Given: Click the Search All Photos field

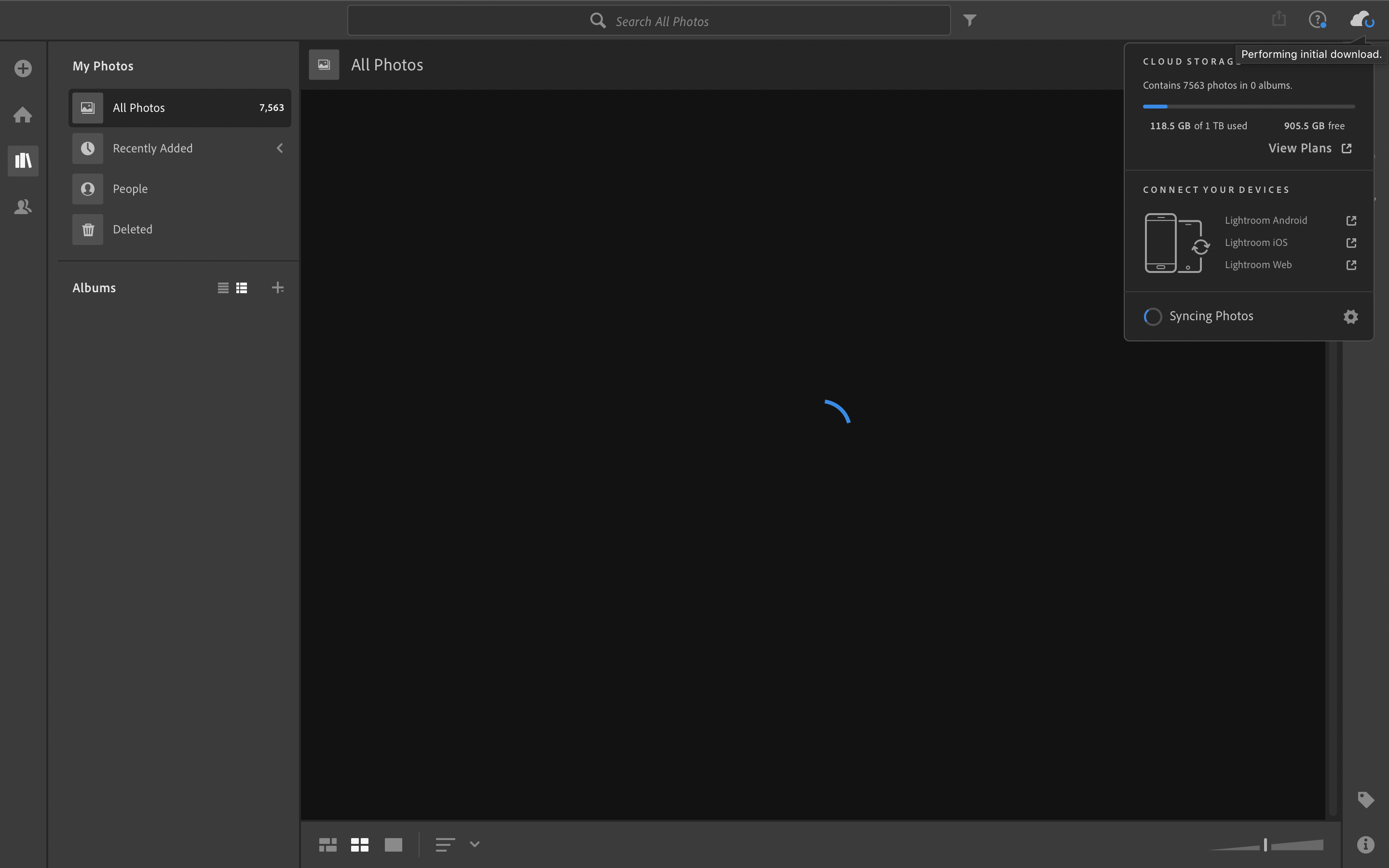Looking at the screenshot, I should [649, 21].
